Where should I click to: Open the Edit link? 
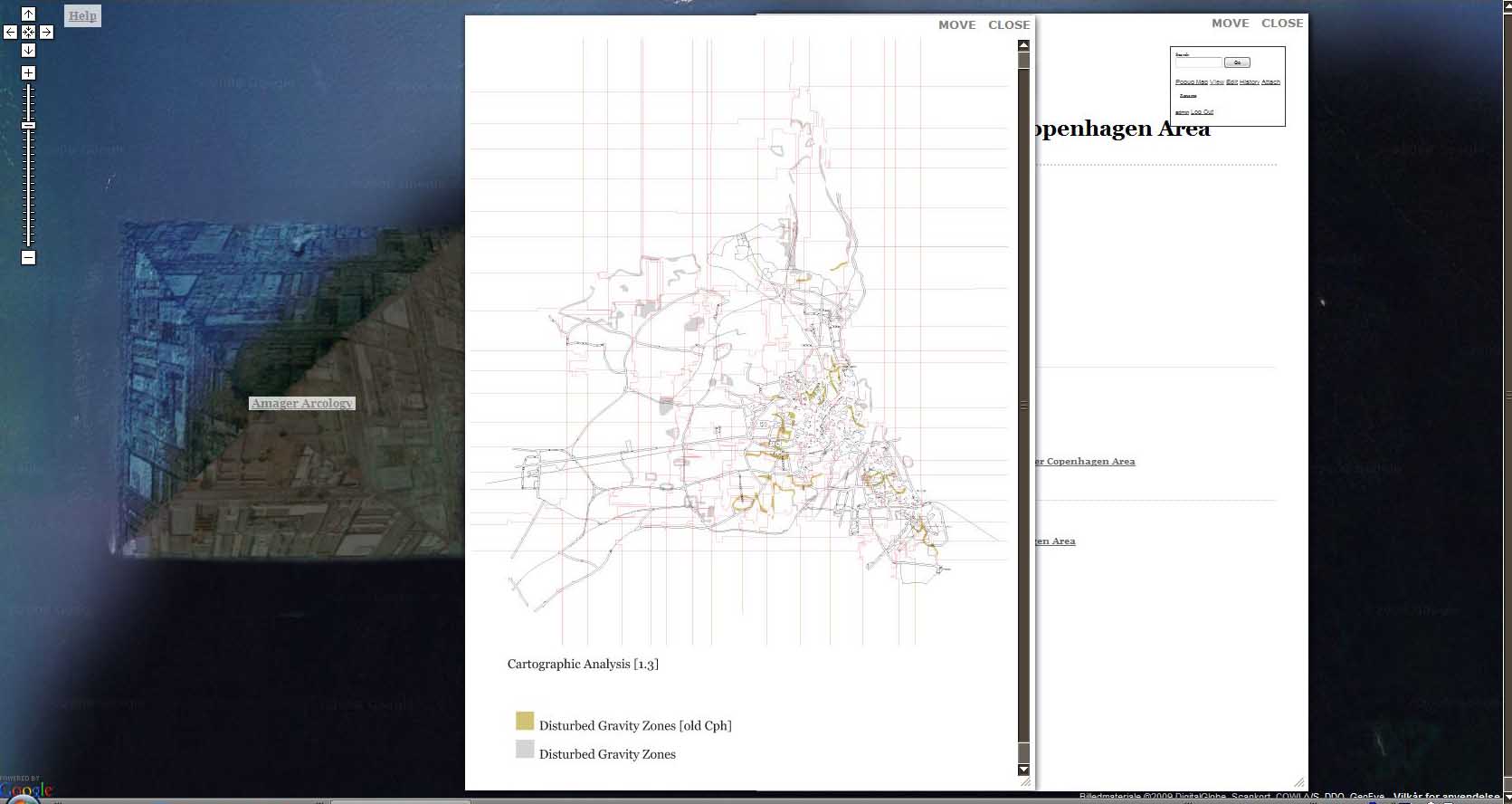click(x=1231, y=82)
